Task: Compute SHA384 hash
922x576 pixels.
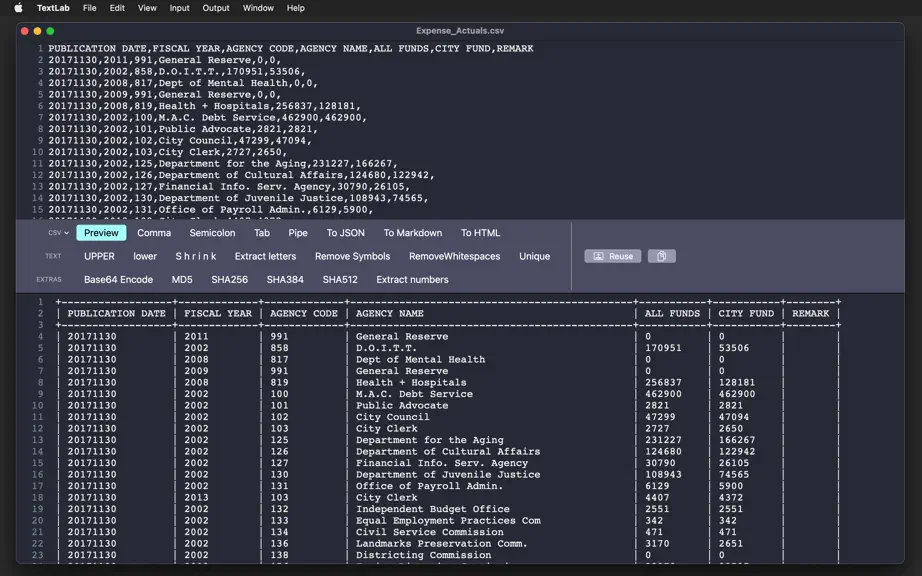Action: (285, 280)
